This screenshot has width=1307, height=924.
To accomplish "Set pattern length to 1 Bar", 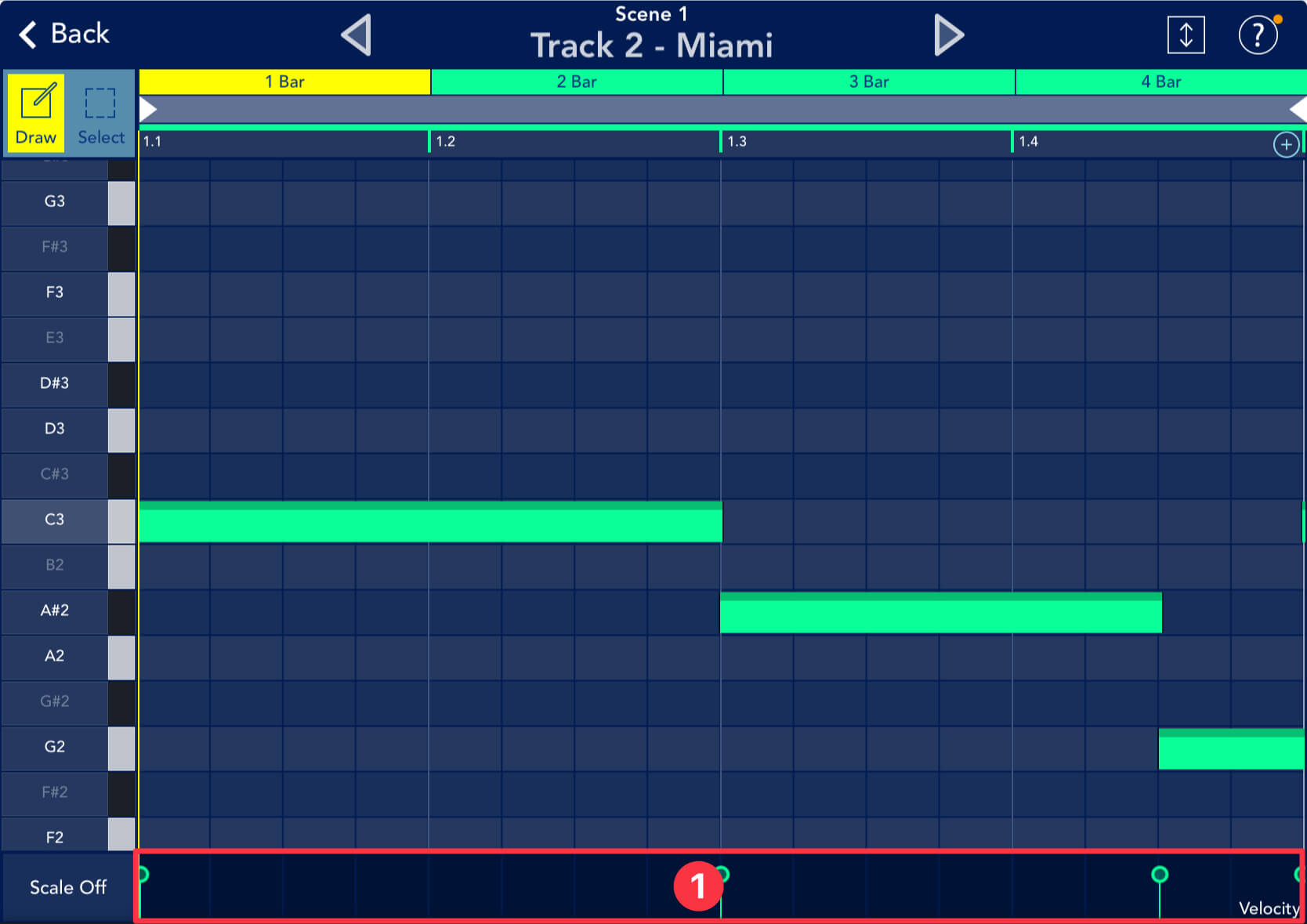I will (284, 82).
